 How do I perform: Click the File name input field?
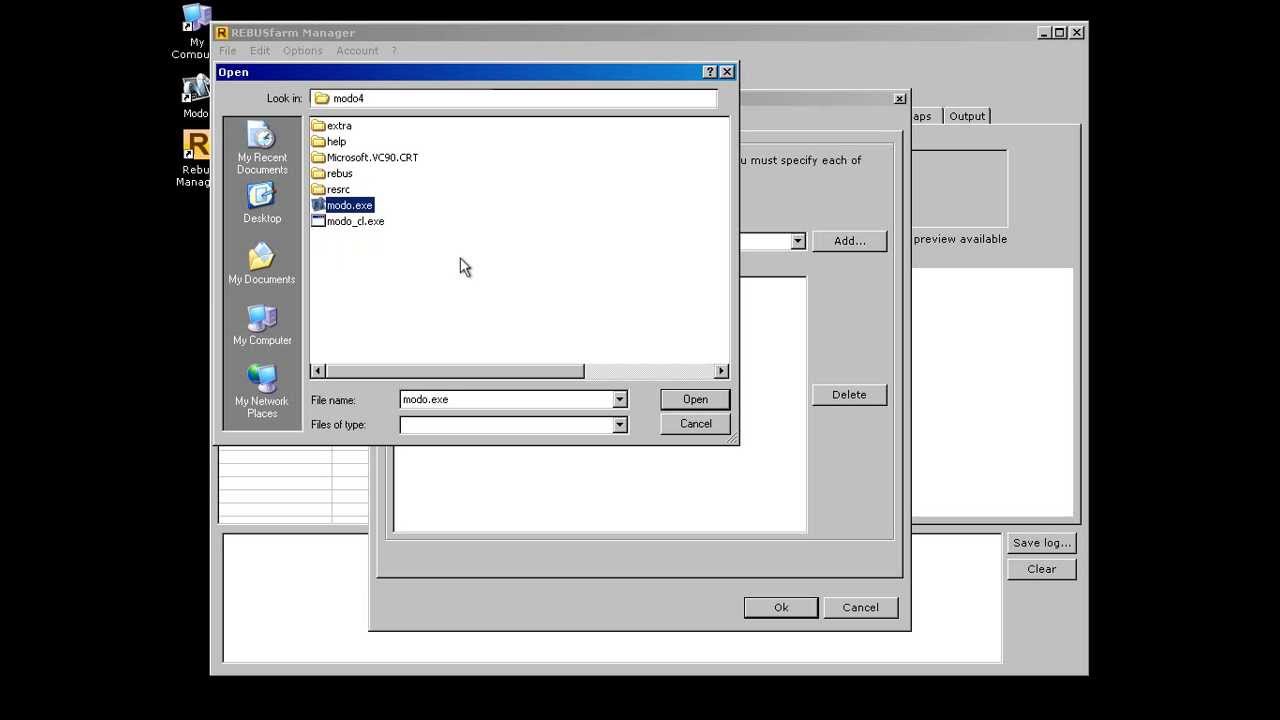click(x=506, y=399)
